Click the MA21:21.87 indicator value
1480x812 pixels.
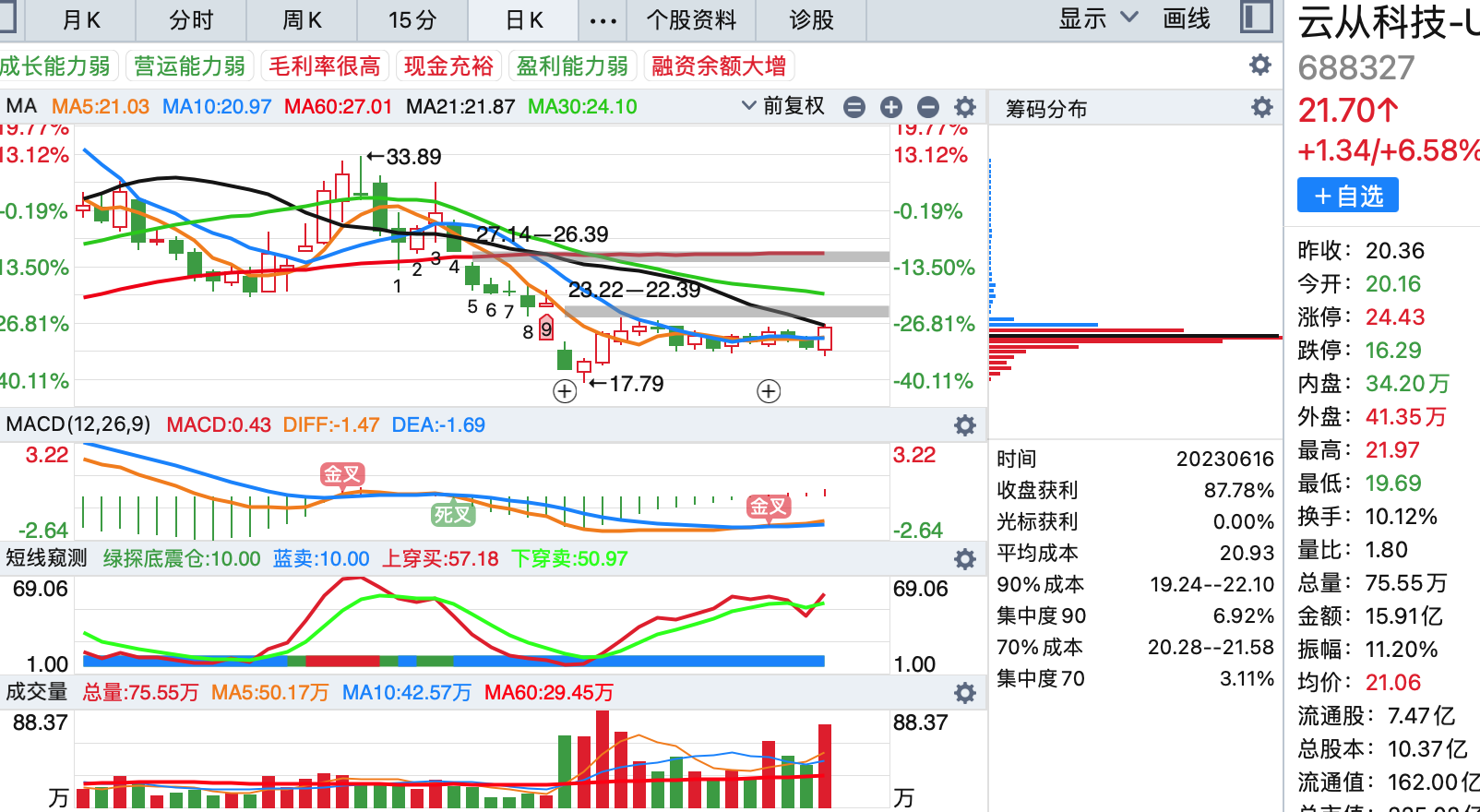pos(460,106)
